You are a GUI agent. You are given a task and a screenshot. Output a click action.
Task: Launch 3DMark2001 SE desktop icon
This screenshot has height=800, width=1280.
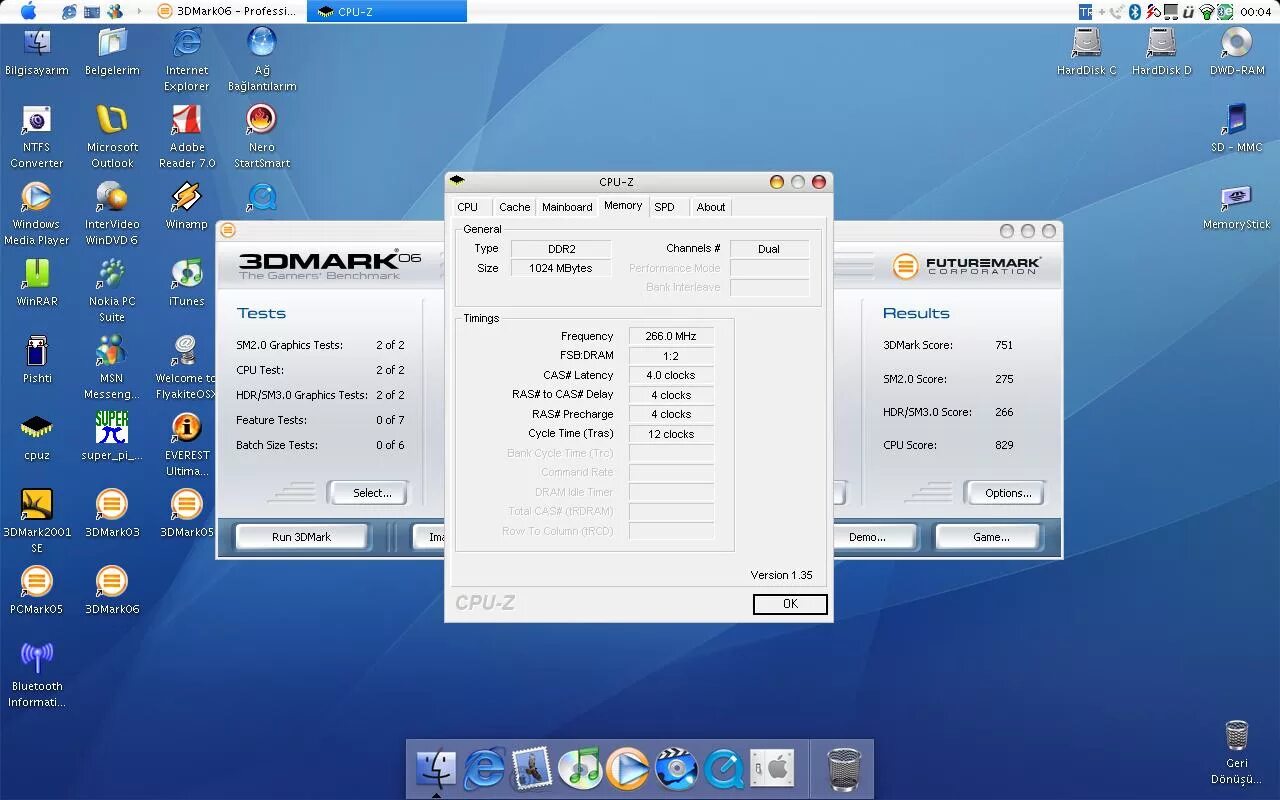coord(37,505)
